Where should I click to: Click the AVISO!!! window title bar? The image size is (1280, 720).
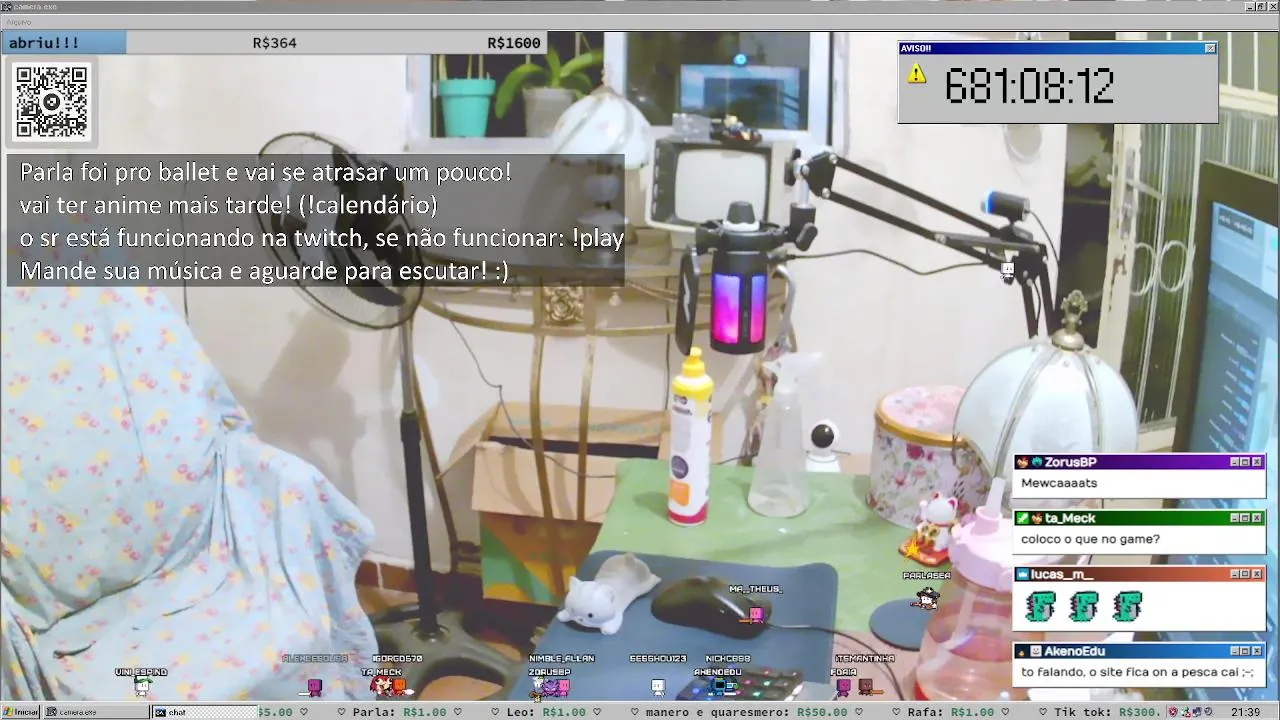click(x=1057, y=48)
